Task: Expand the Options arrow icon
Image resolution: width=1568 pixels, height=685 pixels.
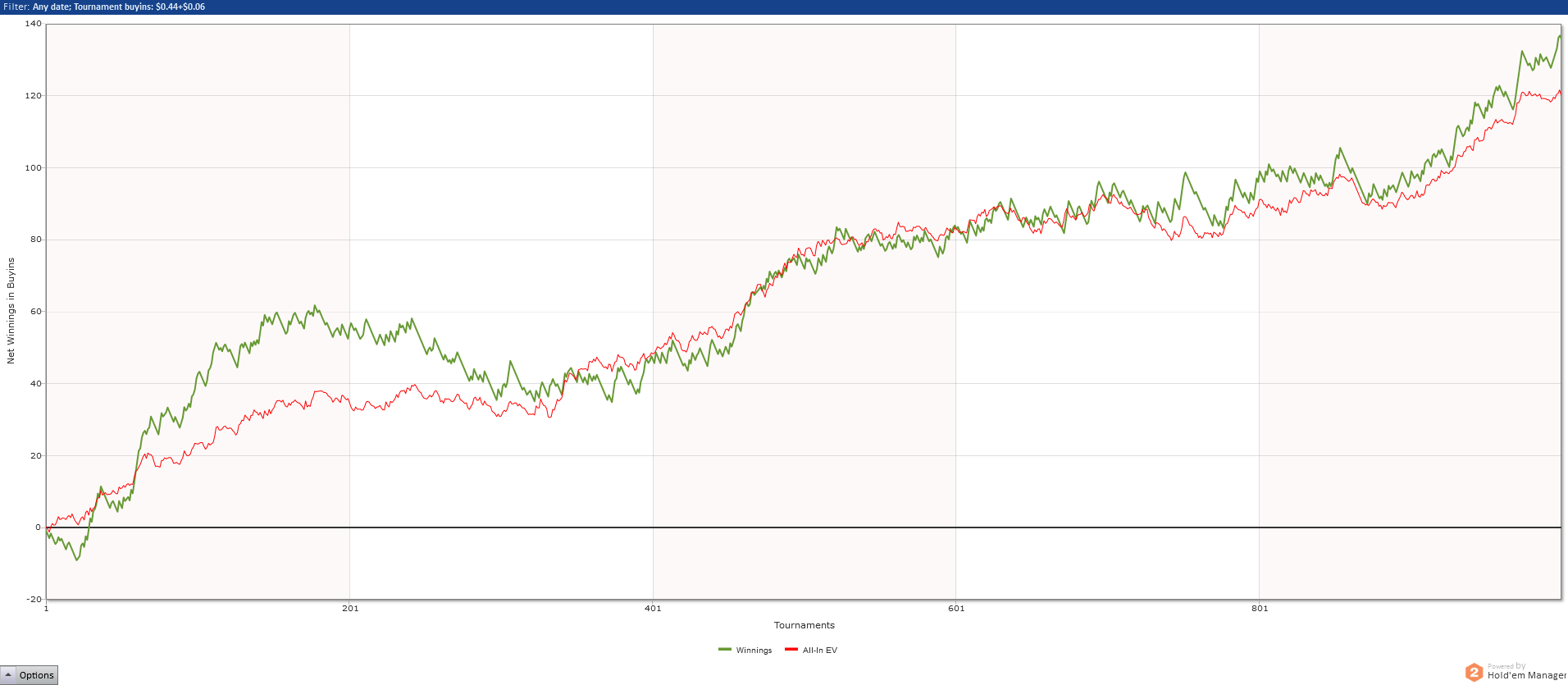Action: tap(9, 675)
